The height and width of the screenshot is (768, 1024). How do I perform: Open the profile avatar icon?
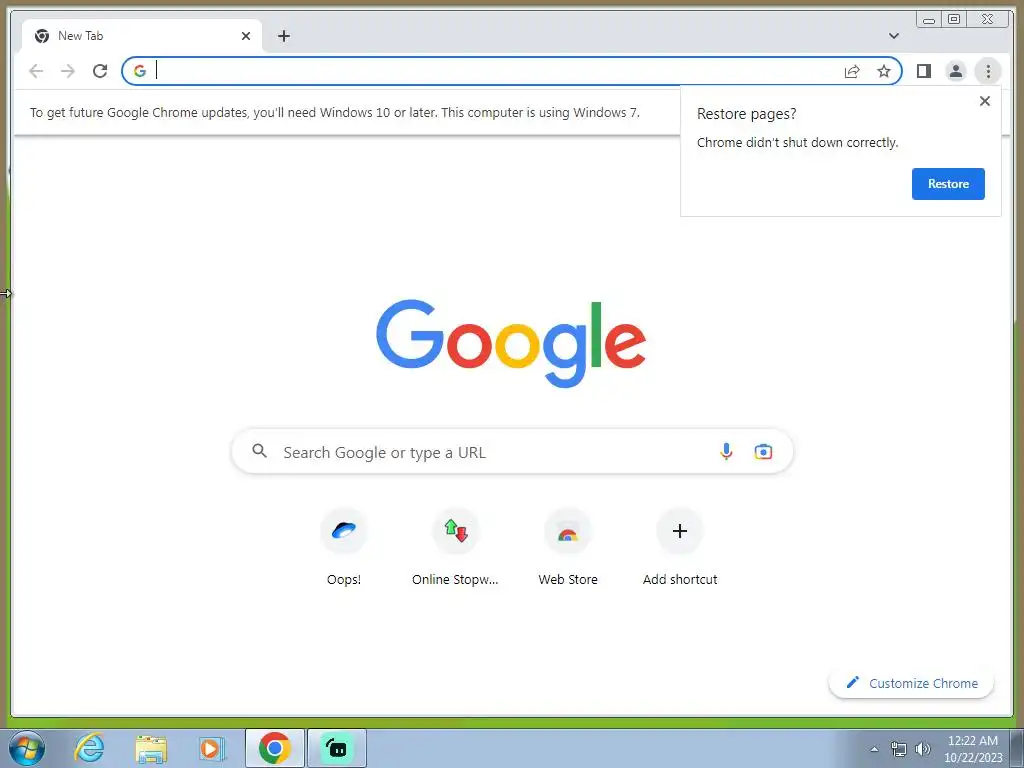(955, 71)
